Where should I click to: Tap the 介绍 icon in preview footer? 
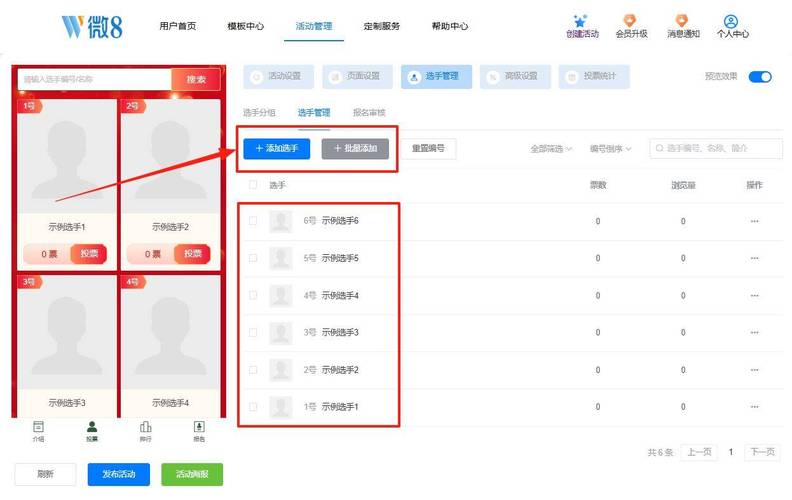point(38,427)
